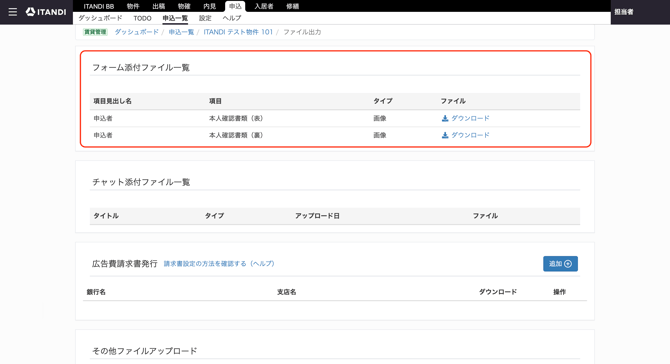The image size is (670, 364).
Task: Click the その他ファイルアップロード heading
Action: pyautogui.click(x=145, y=351)
